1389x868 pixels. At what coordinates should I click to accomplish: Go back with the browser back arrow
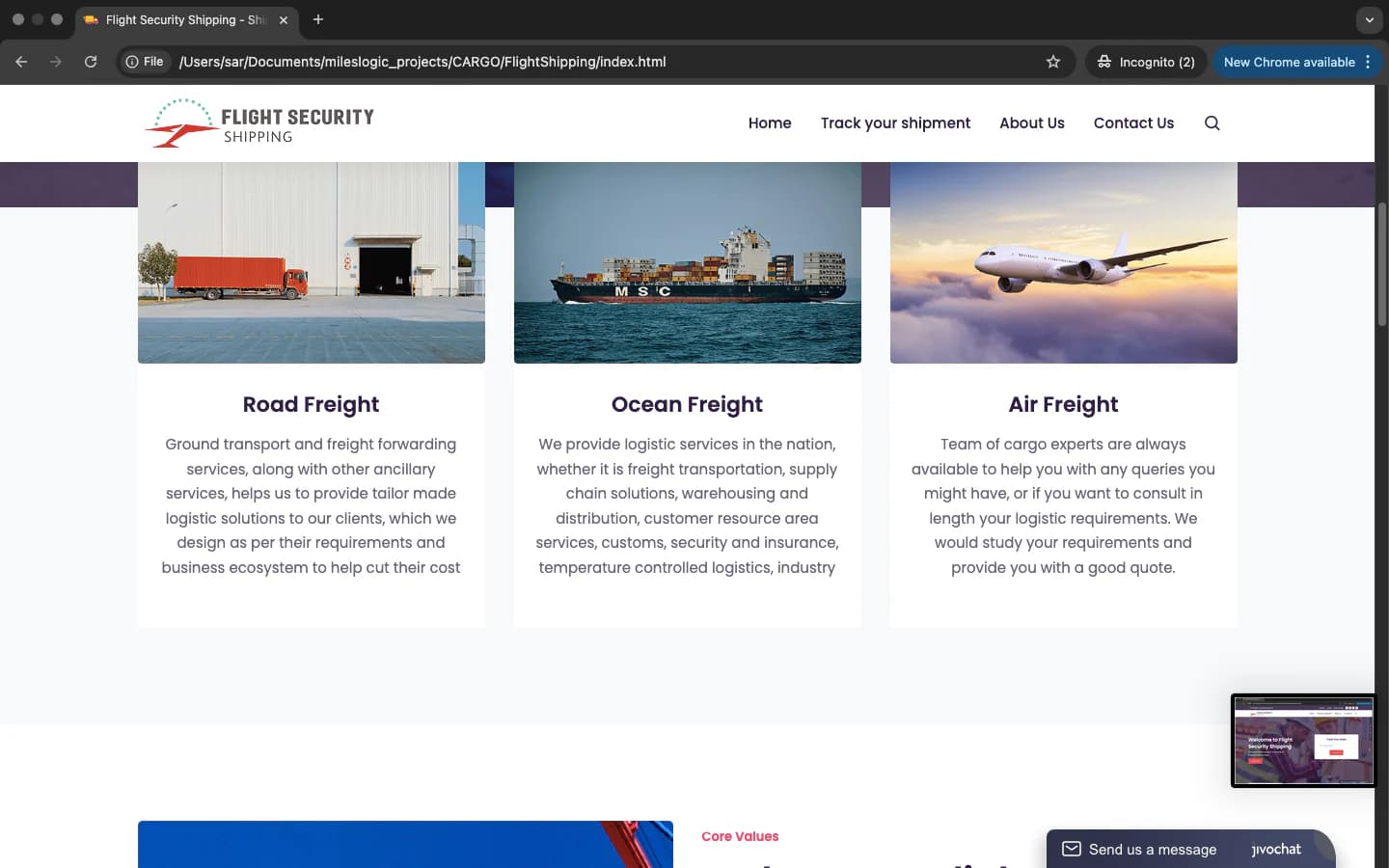click(x=21, y=62)
